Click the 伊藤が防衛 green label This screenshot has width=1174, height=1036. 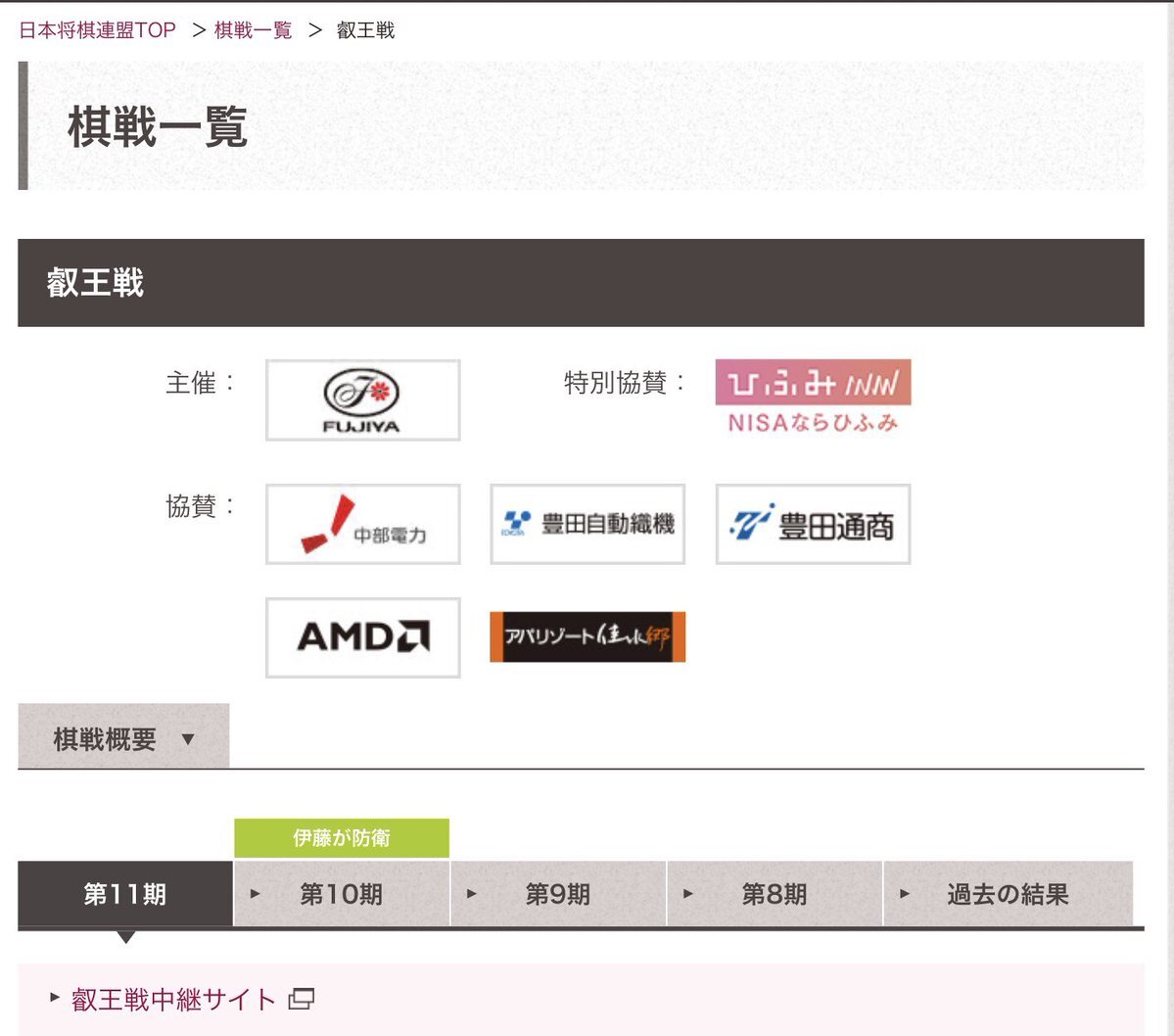(x=342, y=837)
